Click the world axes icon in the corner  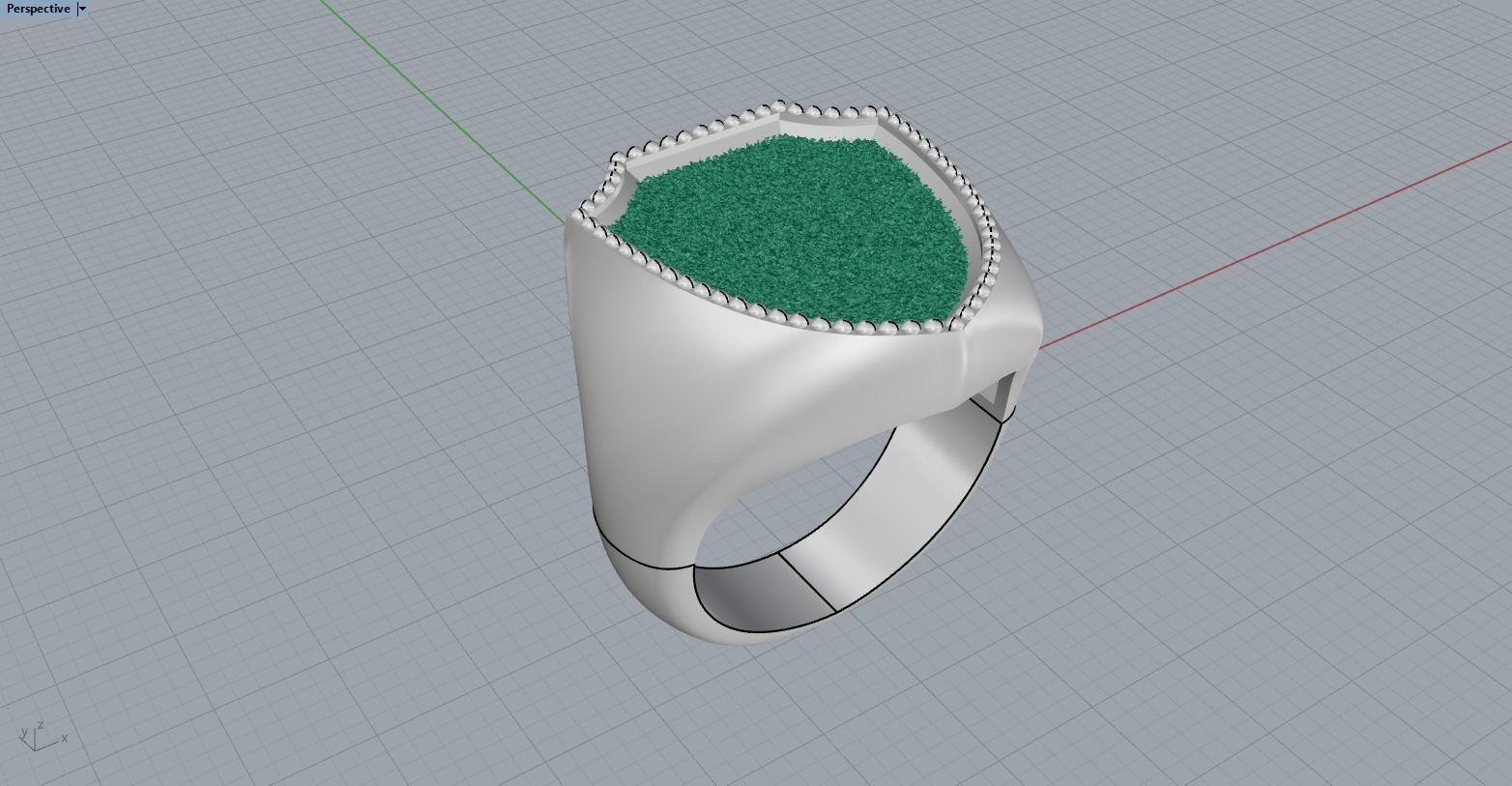pyautogui.click(x=42, y=737)
